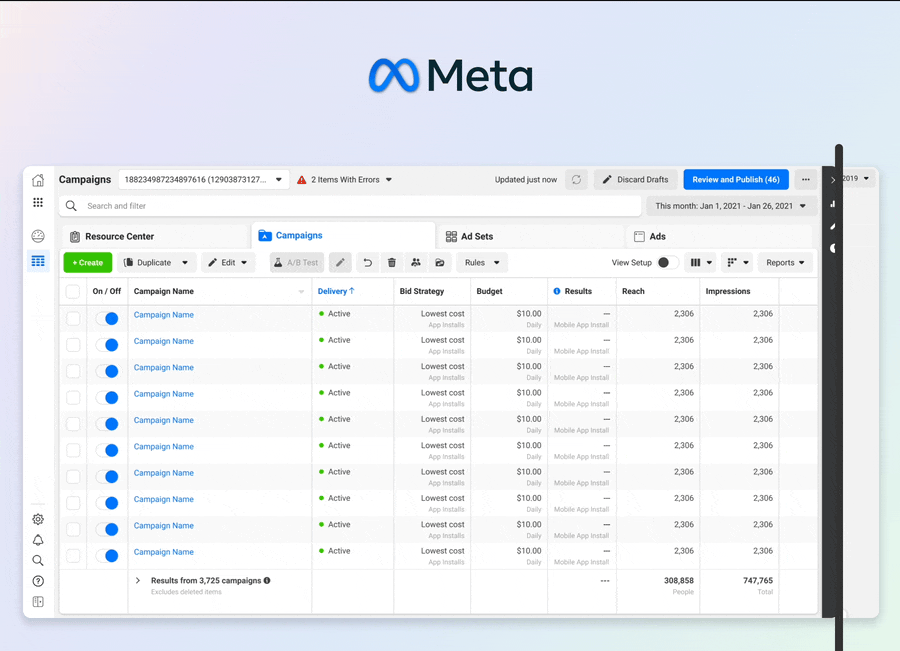Turn off the fifth campaign's on/off toggle
Image resolution: width=900 pixels, height=651 pixels.
tap(107, 424)
